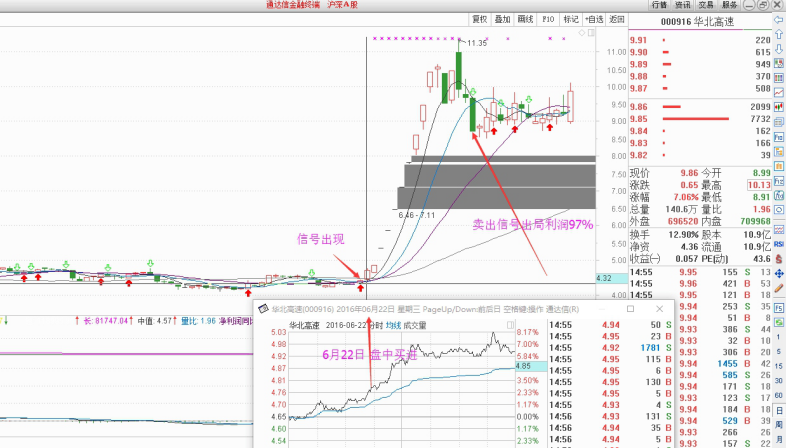Select the 5-minute period
Image resolution: width=786 pixels, height=448 pixels.
pyautogui.click(x=779, y=352)
